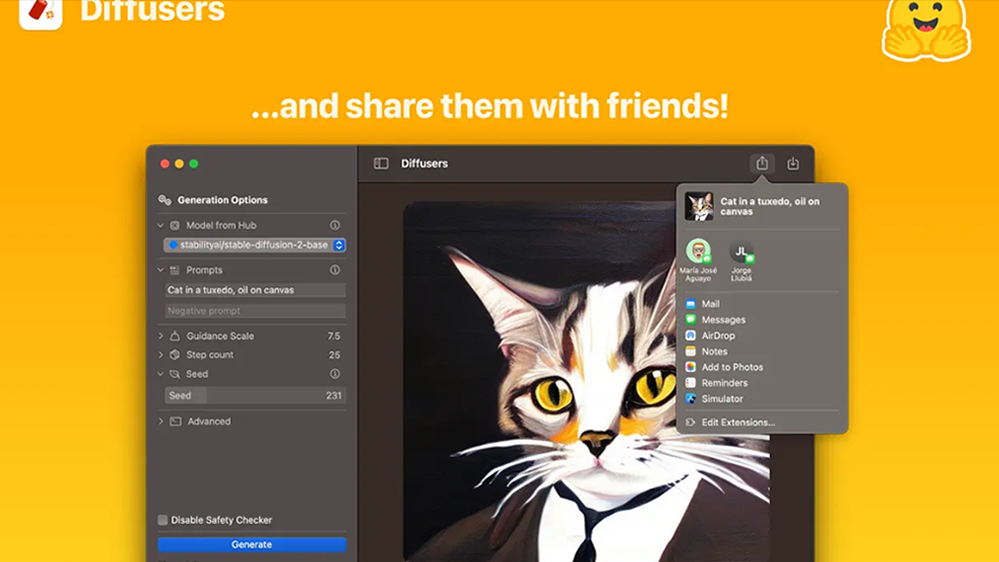Click the Step count cube icon

click(175, 355)
